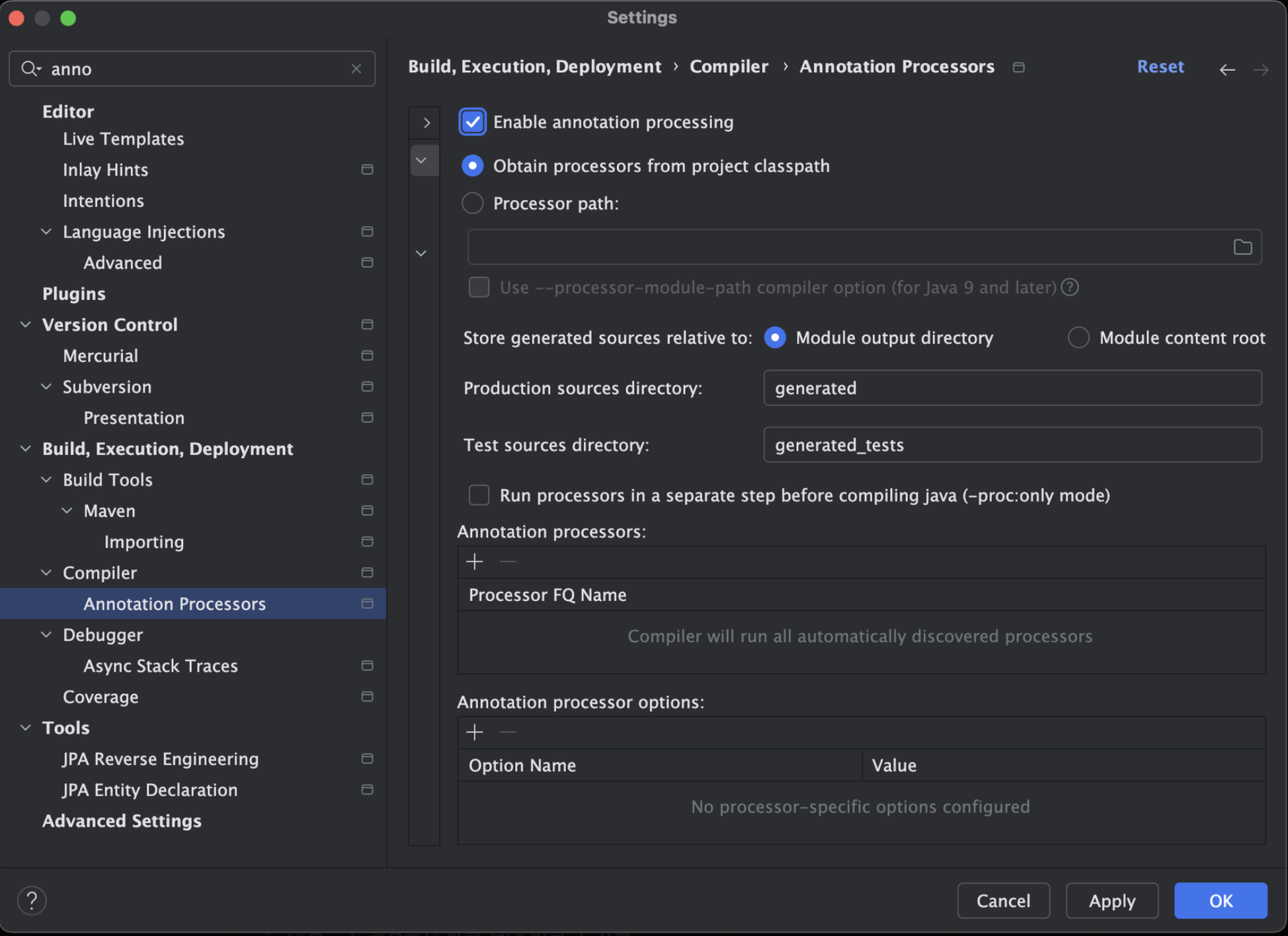The height and width of the screenshot is (936, 1288).
Task: Click the Reset link
Action: [1160, 67]
